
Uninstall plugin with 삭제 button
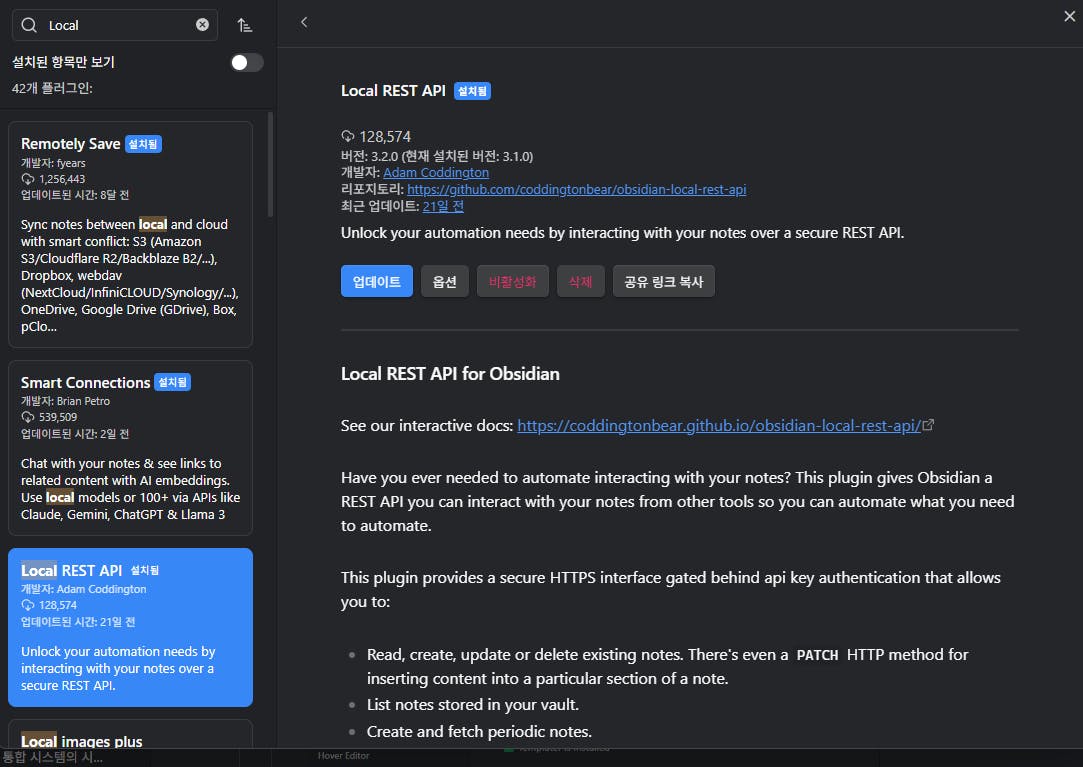pyautogui.click(x=581, y=281)
